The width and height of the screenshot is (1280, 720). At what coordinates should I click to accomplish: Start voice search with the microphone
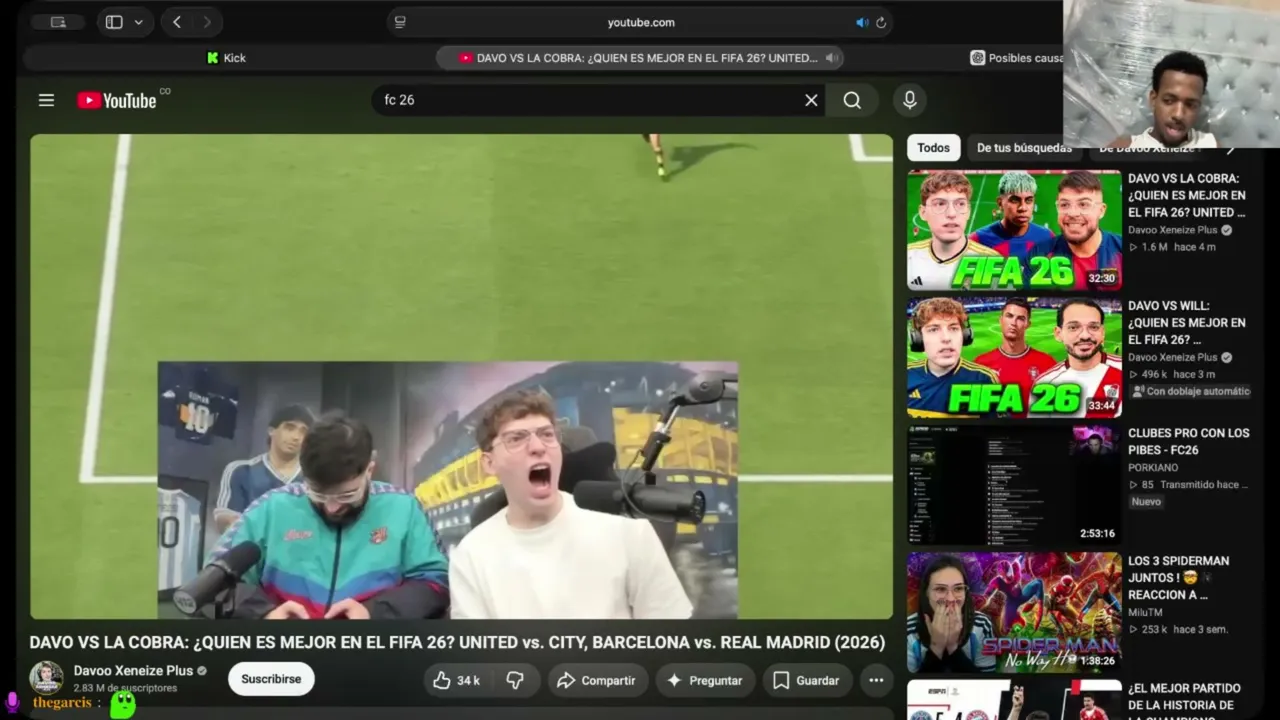910,100
